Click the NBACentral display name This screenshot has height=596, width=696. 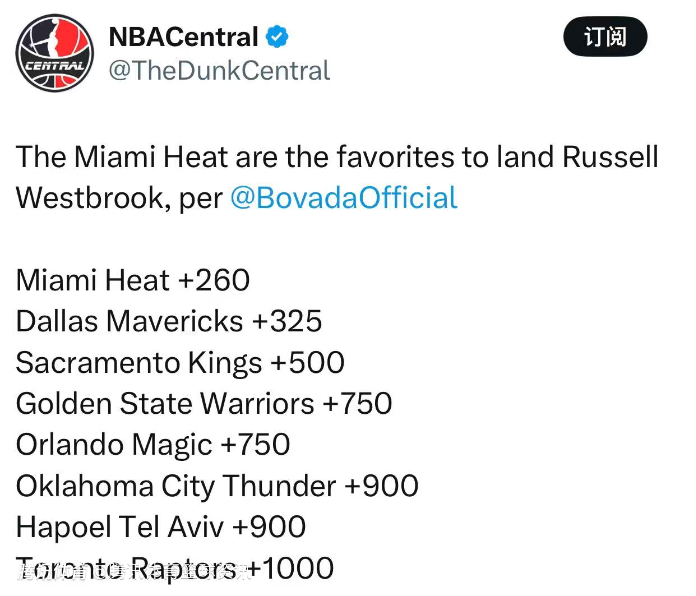pyautogui.click(x=183, y=37)
